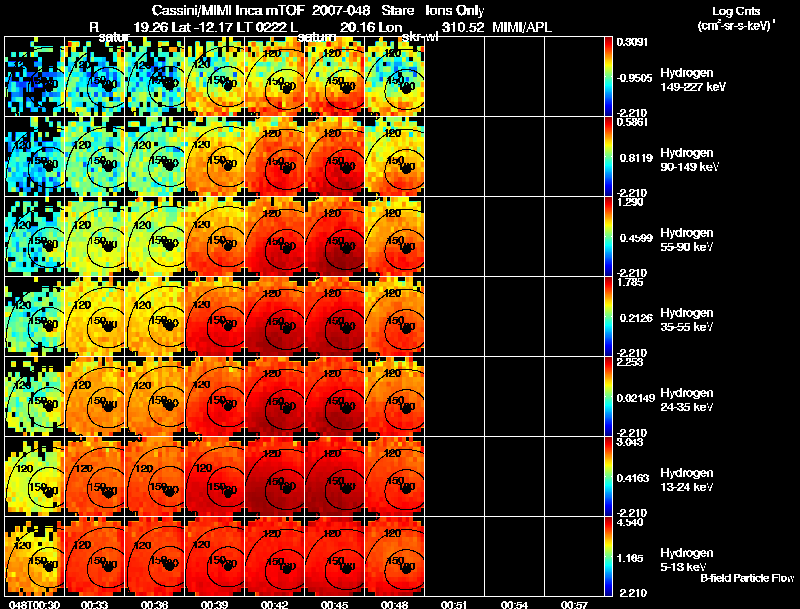Click the B-field Particle Flow label
The width and height of the screenshot is (800, 609).
coord(747,578)
